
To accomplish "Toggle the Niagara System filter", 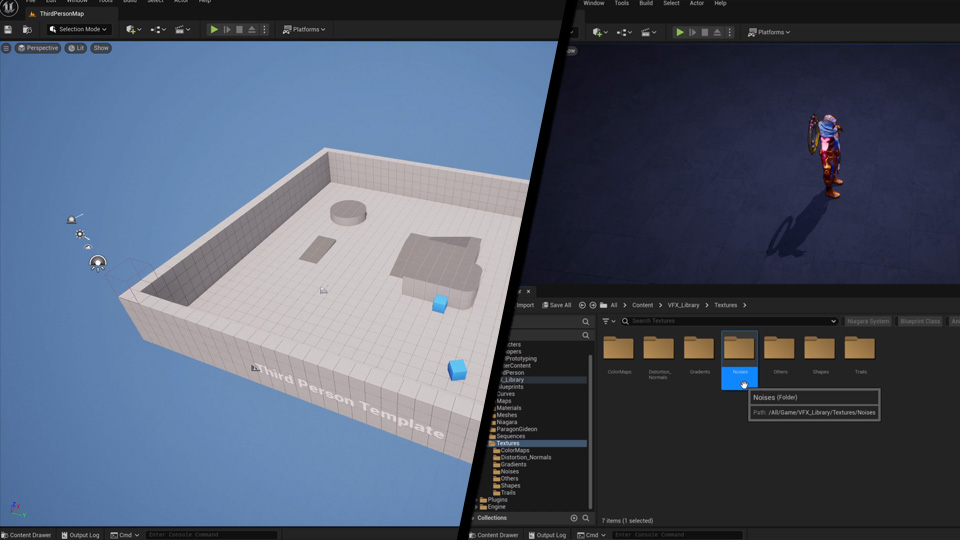I will click(x=868, y=321).
